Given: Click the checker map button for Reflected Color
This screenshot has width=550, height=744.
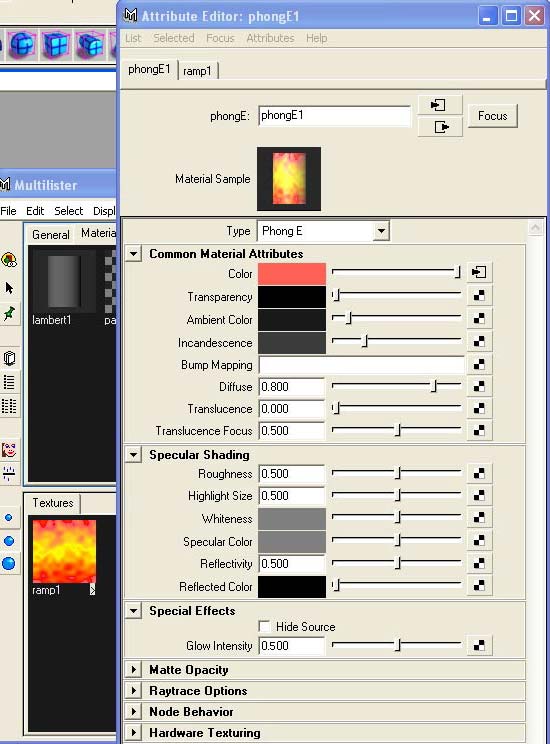Looking at the screenshot, I should point(479,585).
